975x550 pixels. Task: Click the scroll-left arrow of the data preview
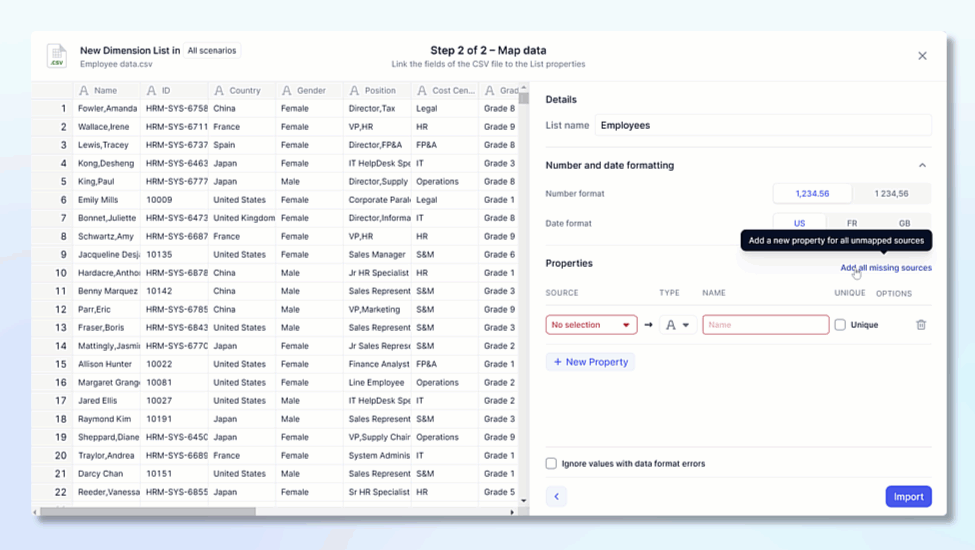[x=35, y=512]
